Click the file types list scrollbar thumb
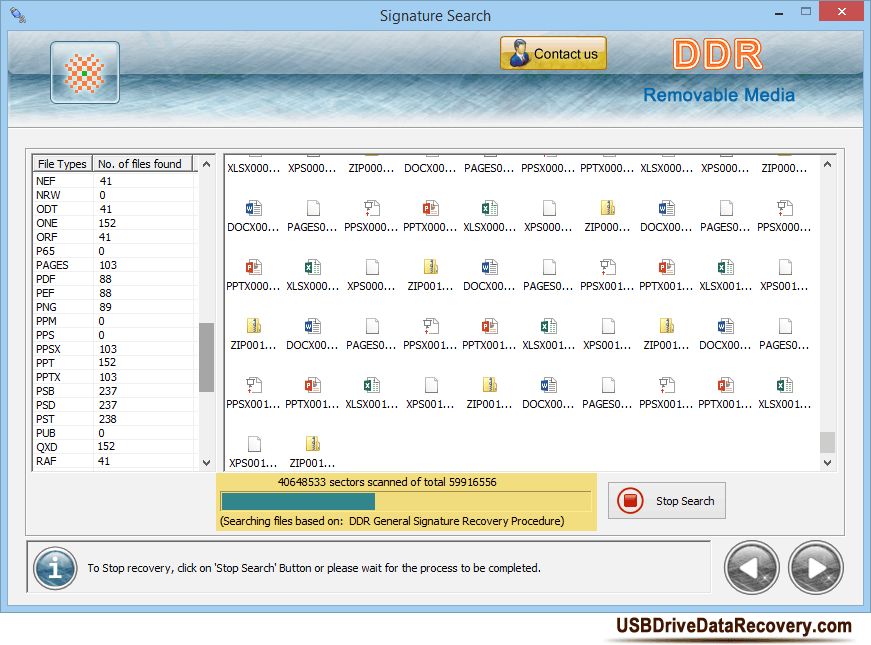 [206, 357]
